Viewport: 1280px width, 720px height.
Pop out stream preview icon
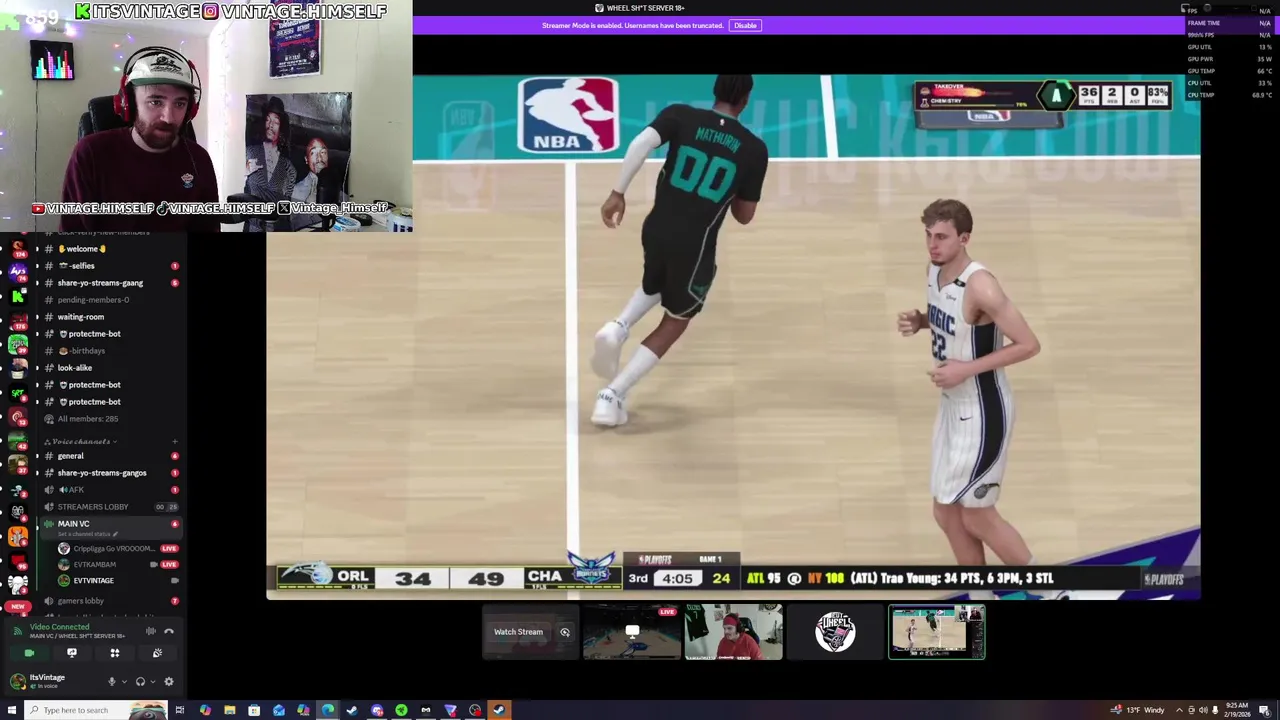pyautogui.click(x=565, y=632)
